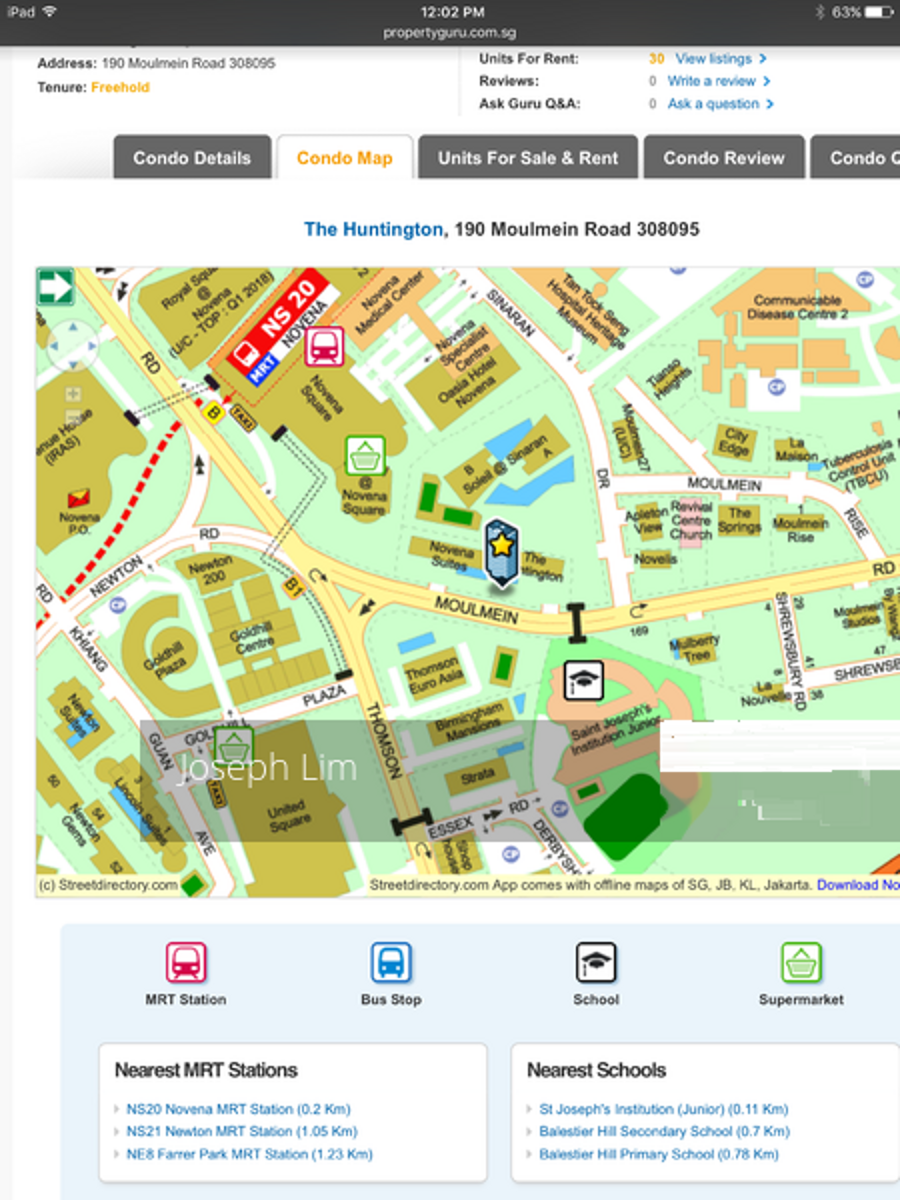900x1200 pixels.
Task: Open NS20 Novena MRT Station link
Action: coord(238,1109)
